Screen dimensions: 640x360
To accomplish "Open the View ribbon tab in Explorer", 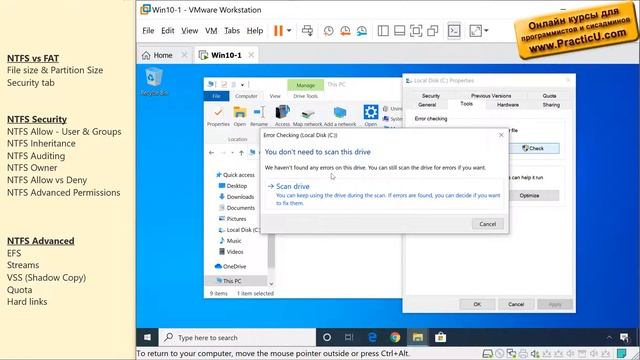I will (x=275, y=96).
